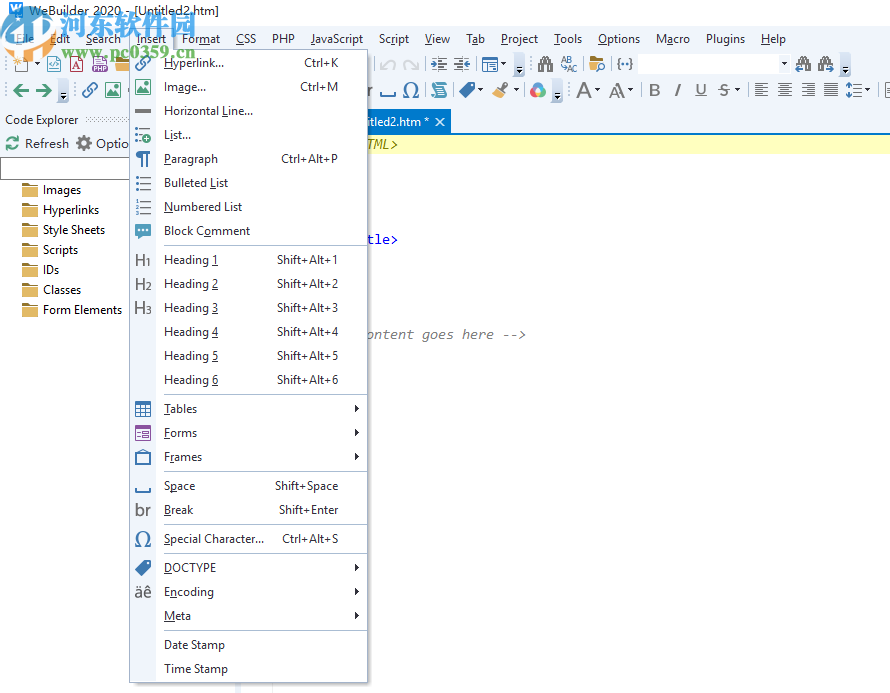This screenshot has width=890, height=693.
Task: Open the Format menu
Action: 201,39
